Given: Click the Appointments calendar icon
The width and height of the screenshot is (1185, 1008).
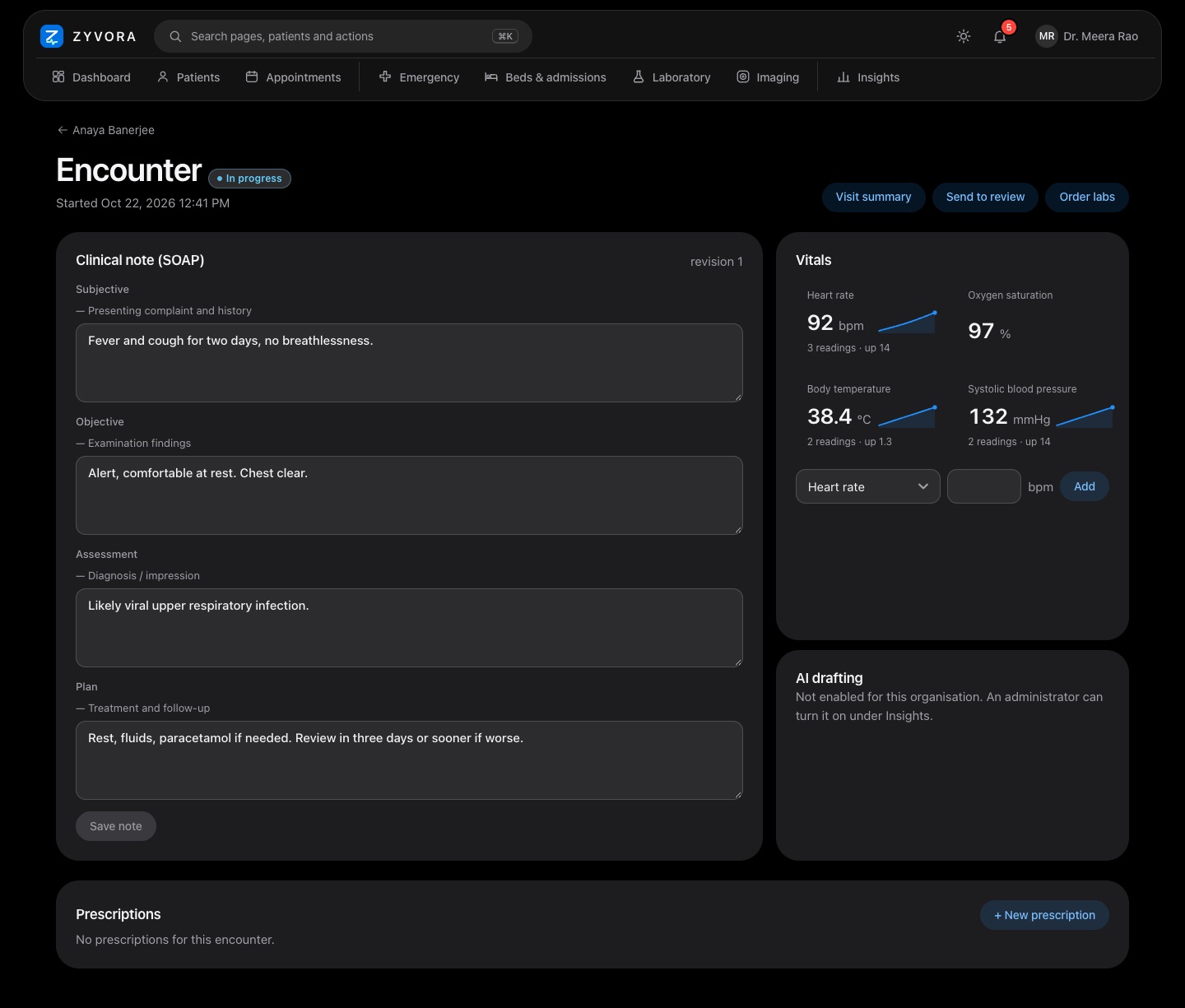Looking at the screenshot, I should (x=252, y=77).
